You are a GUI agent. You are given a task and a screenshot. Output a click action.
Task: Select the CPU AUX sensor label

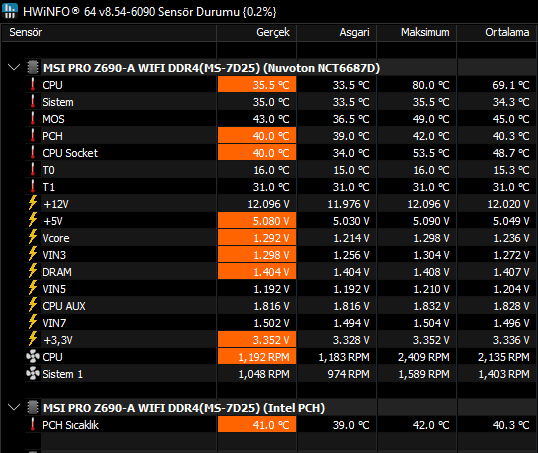(x=64, y=306)
